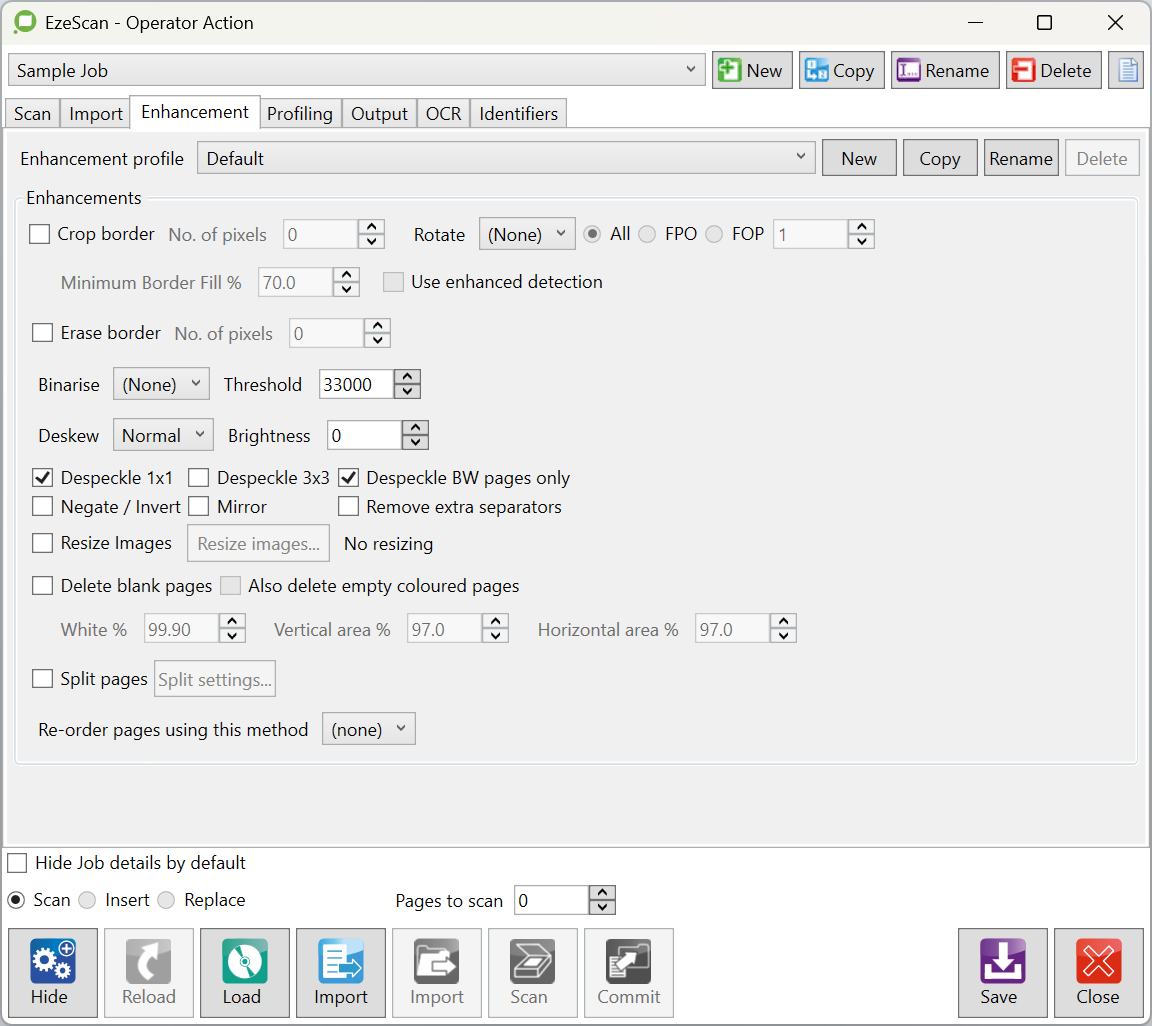Switch to the OCR tab
1152x1026 pixels.
pos(443,114)
